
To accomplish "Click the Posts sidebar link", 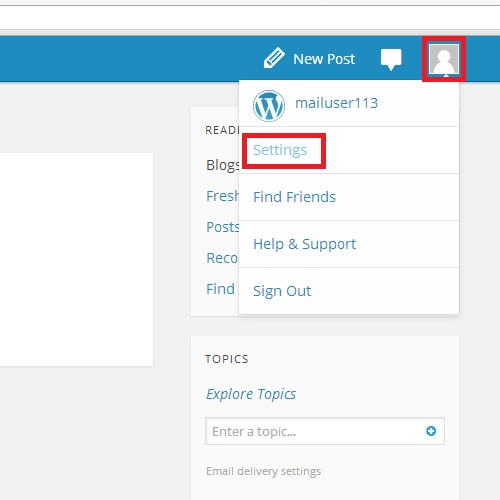I will click(222, 227).
